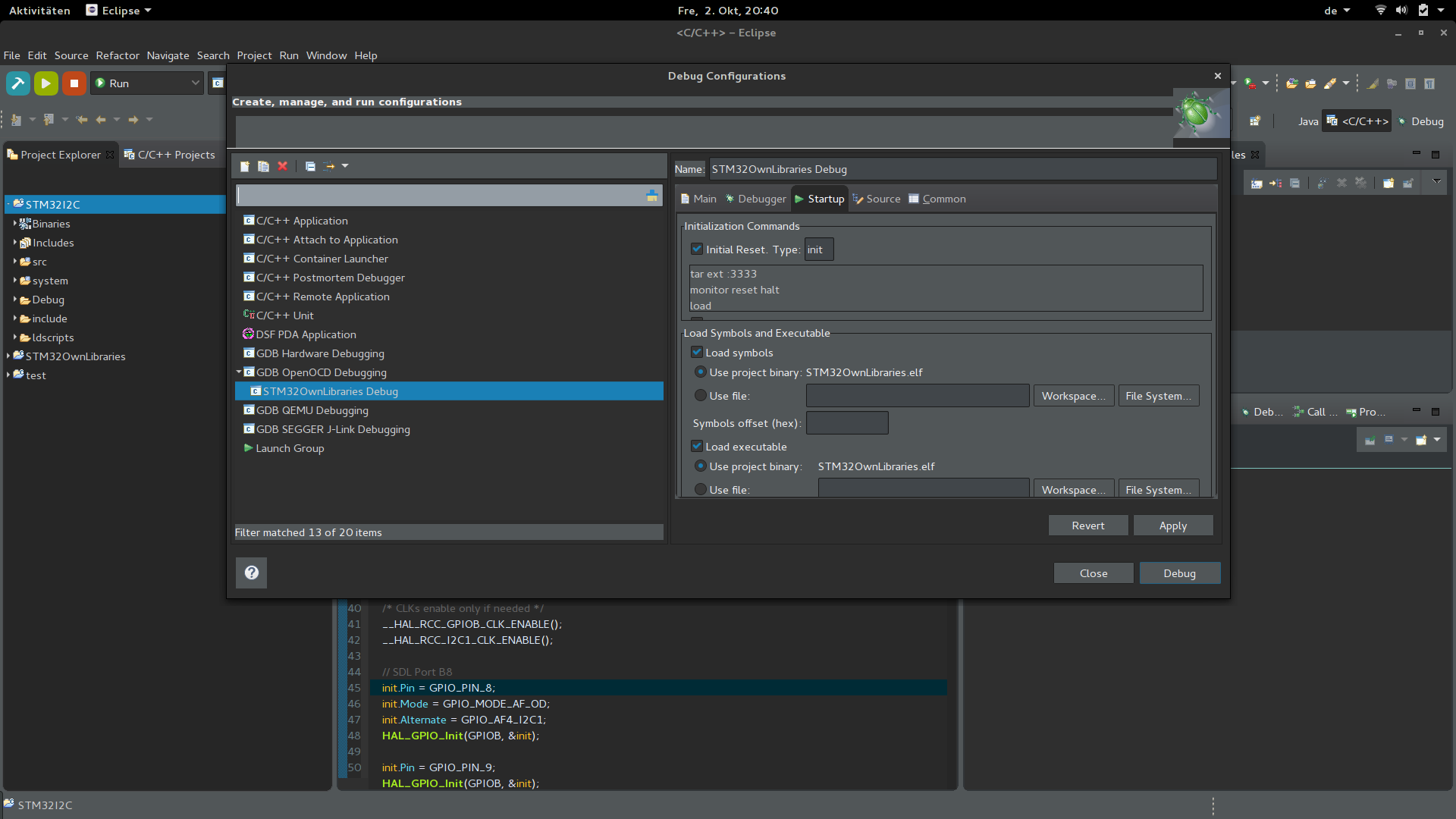1456x819 pixels.
Task: Click the Symbols offset (hex) input field
Action: (x=846, y=423)
